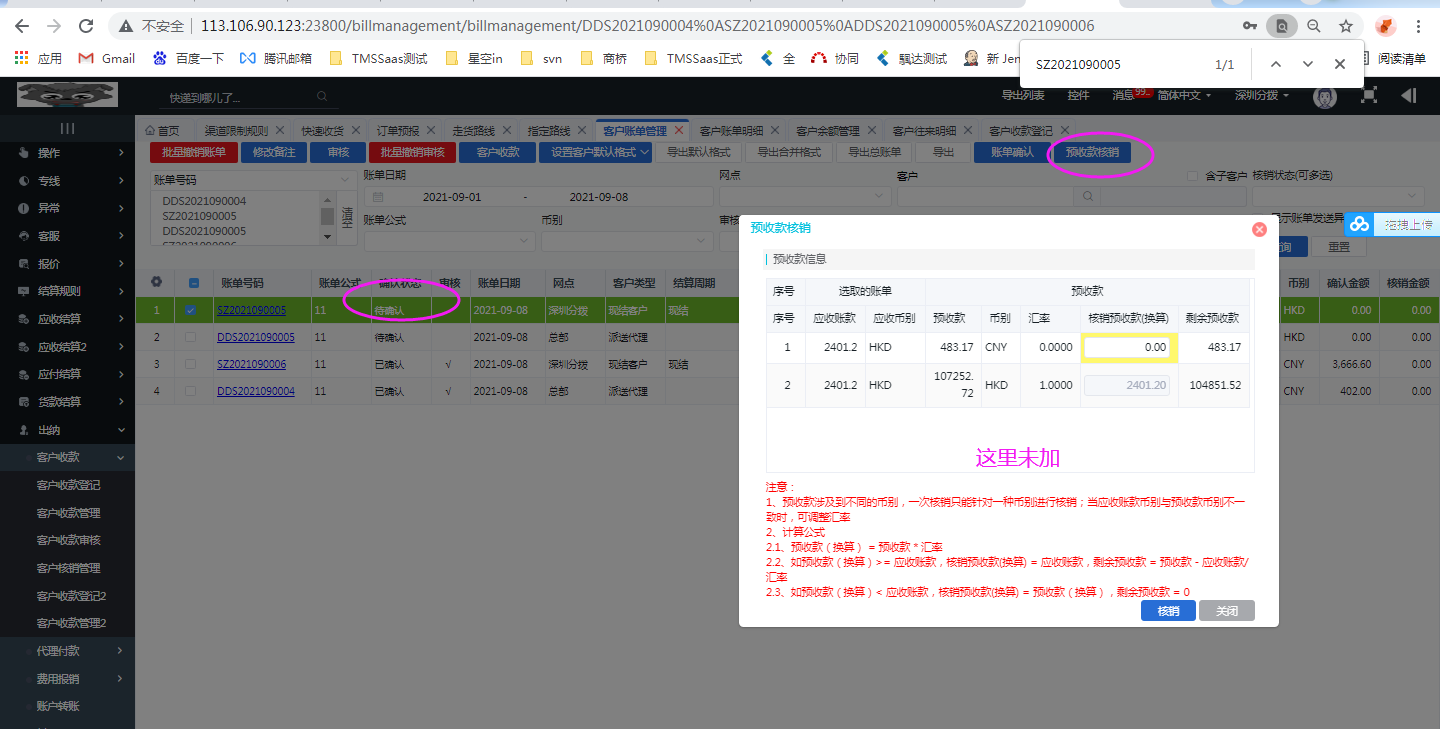
Task: Open the 网点 filter dropdown
Action: pyautogui.click(x=804, y=197)
